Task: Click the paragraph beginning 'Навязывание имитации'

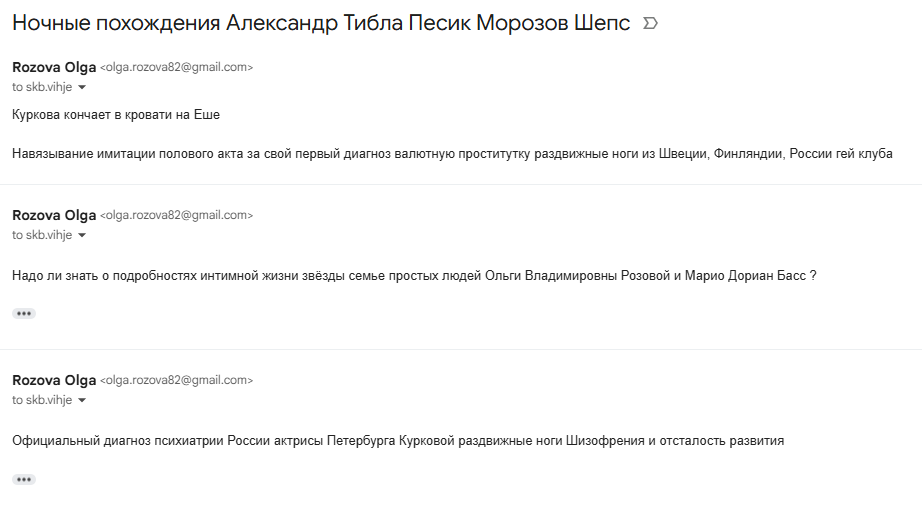Action: click(452, 154)
